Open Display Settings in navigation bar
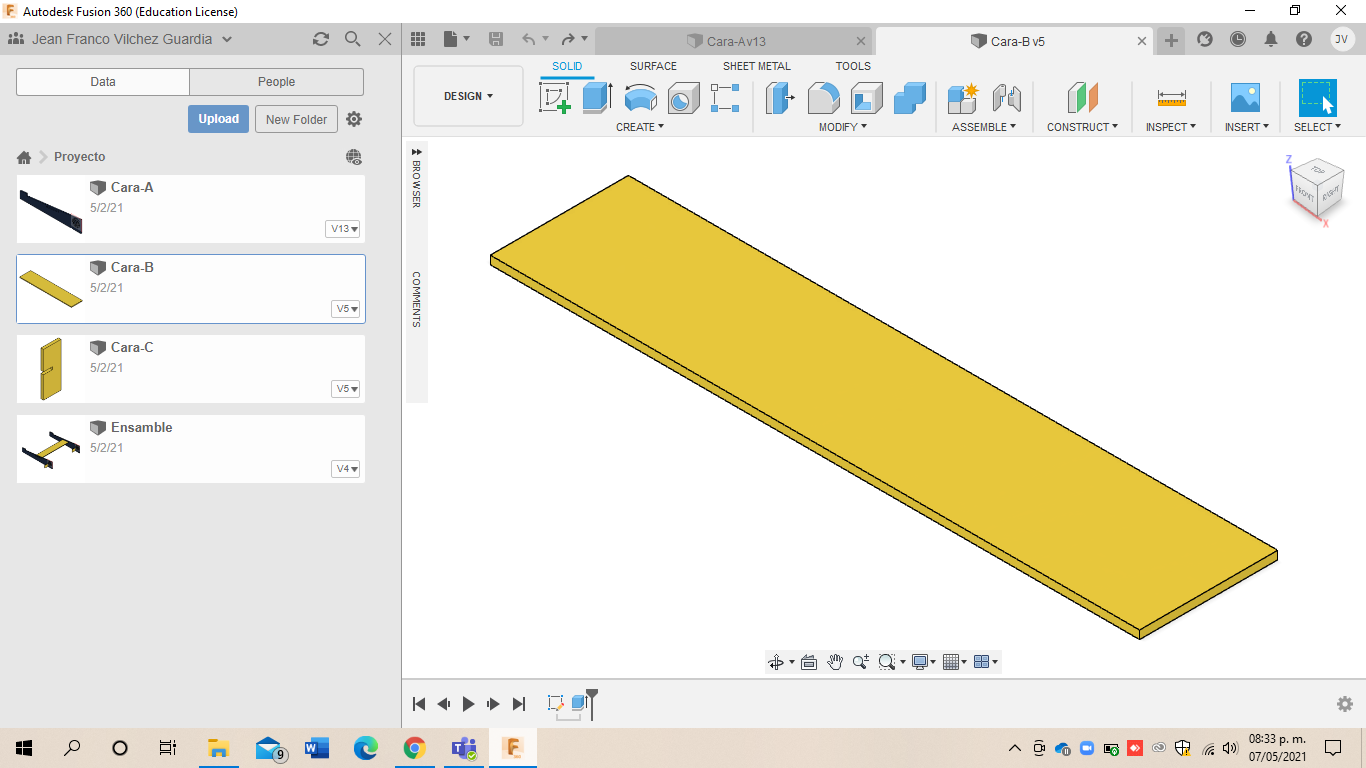Viewport: 1366px width, 768px height. (x=923, y=662)
